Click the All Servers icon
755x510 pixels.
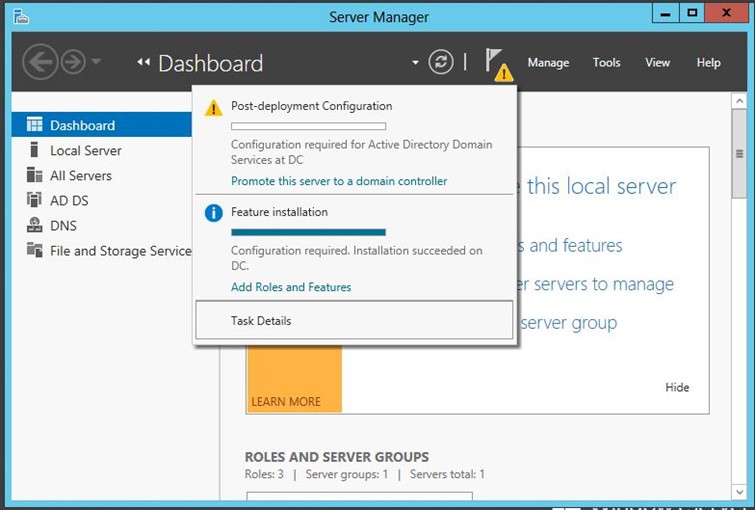34,175
